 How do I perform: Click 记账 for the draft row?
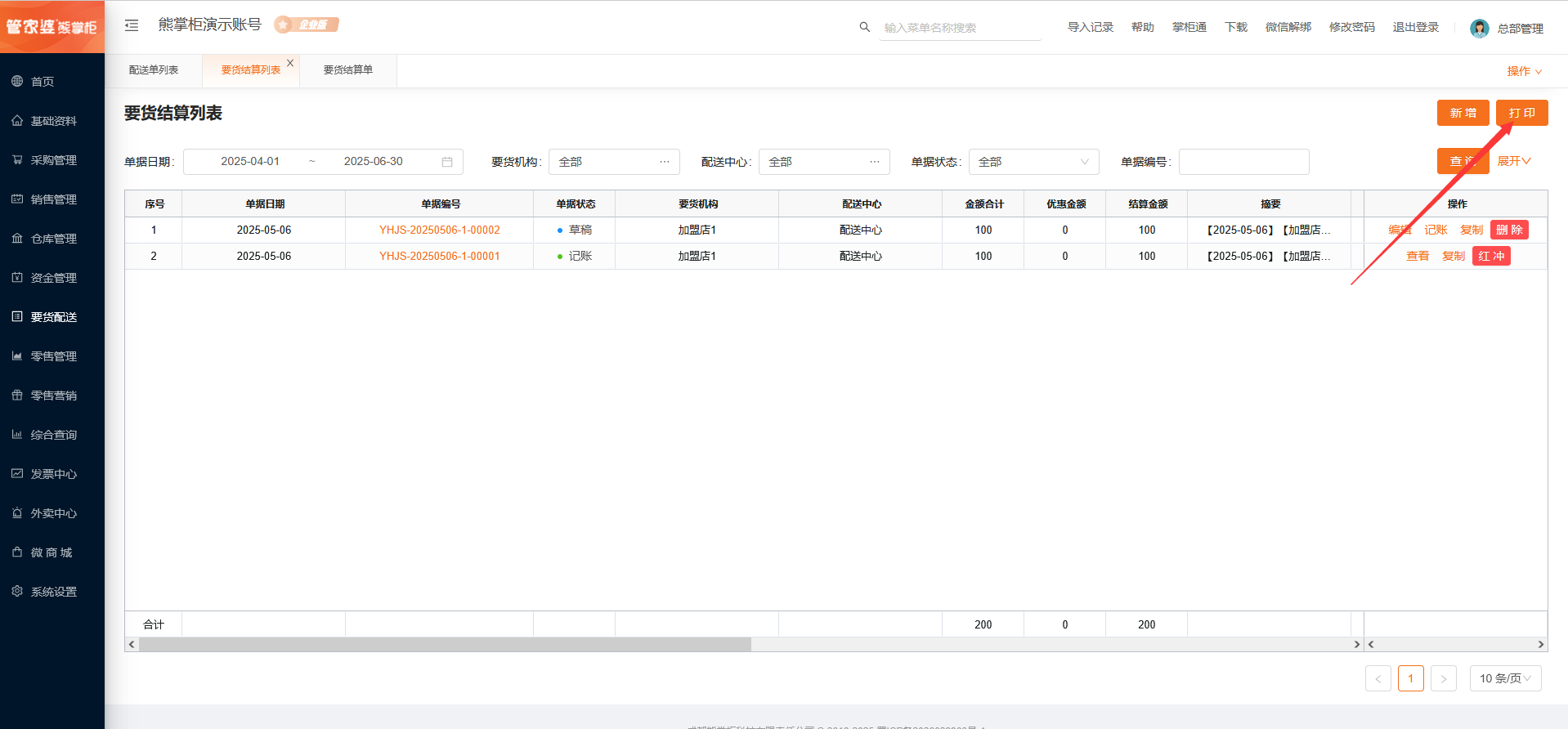click(x=1436, y=230)
